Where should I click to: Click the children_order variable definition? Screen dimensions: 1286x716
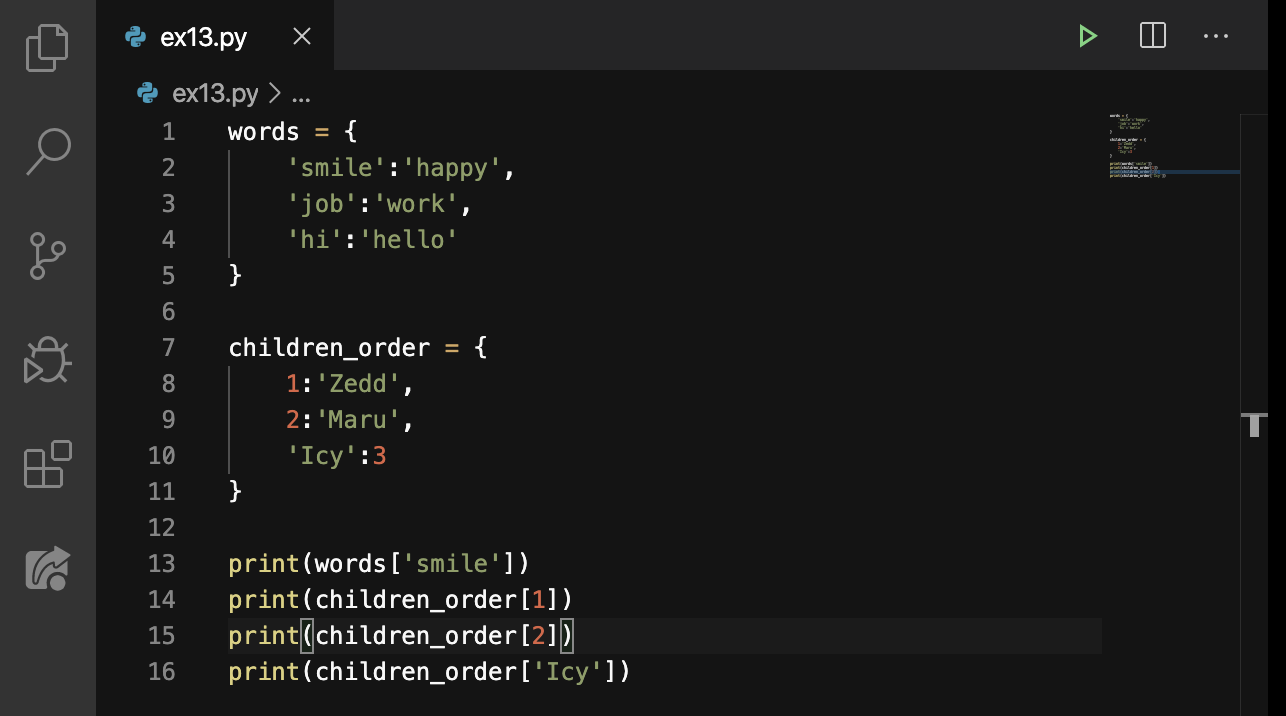coord(329,348)
